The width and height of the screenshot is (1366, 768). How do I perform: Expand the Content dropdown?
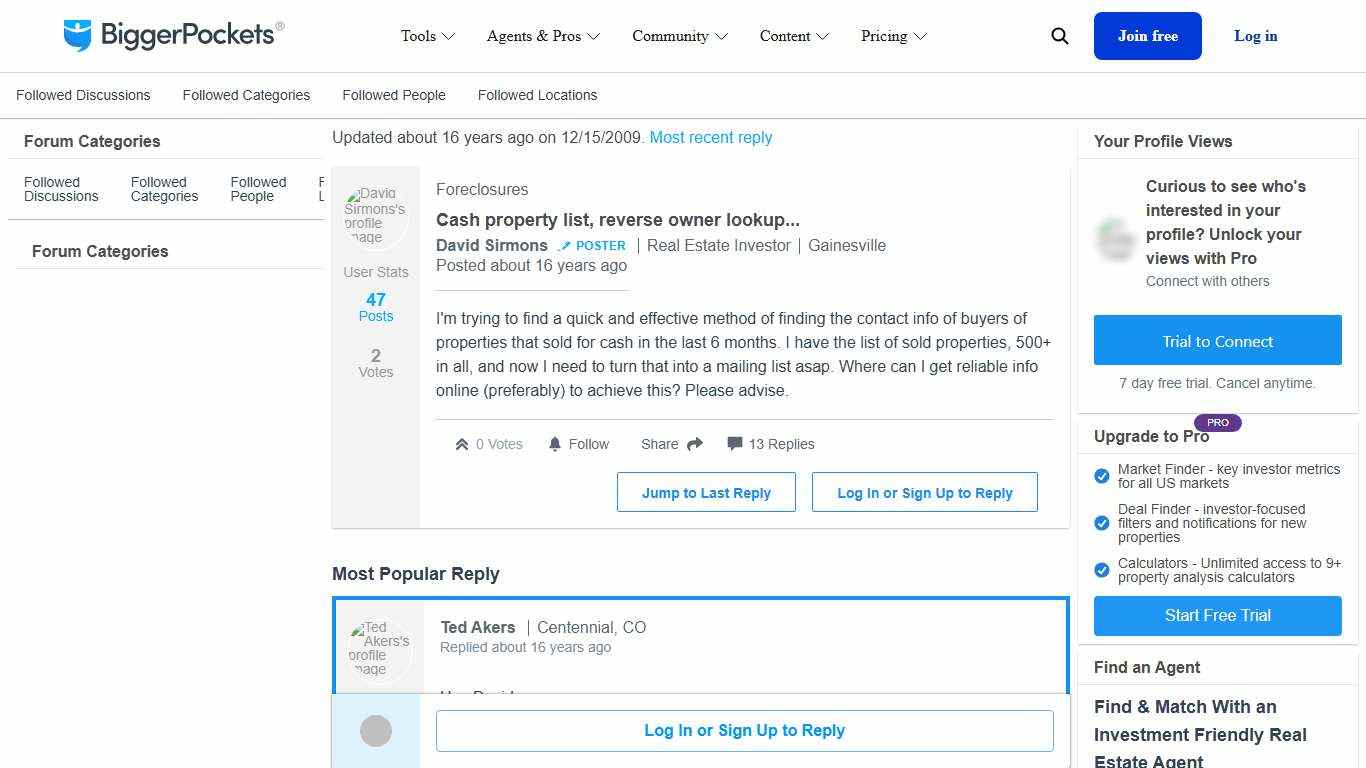794,36
